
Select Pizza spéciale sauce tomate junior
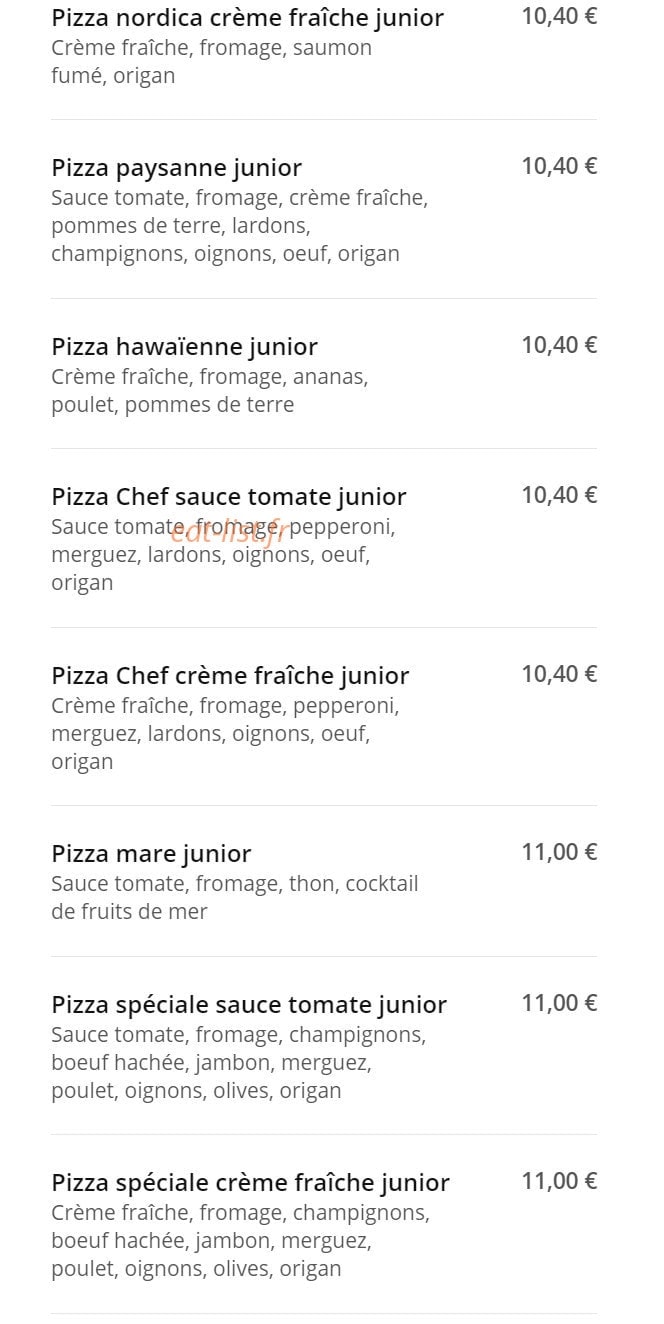[249, 1005]
